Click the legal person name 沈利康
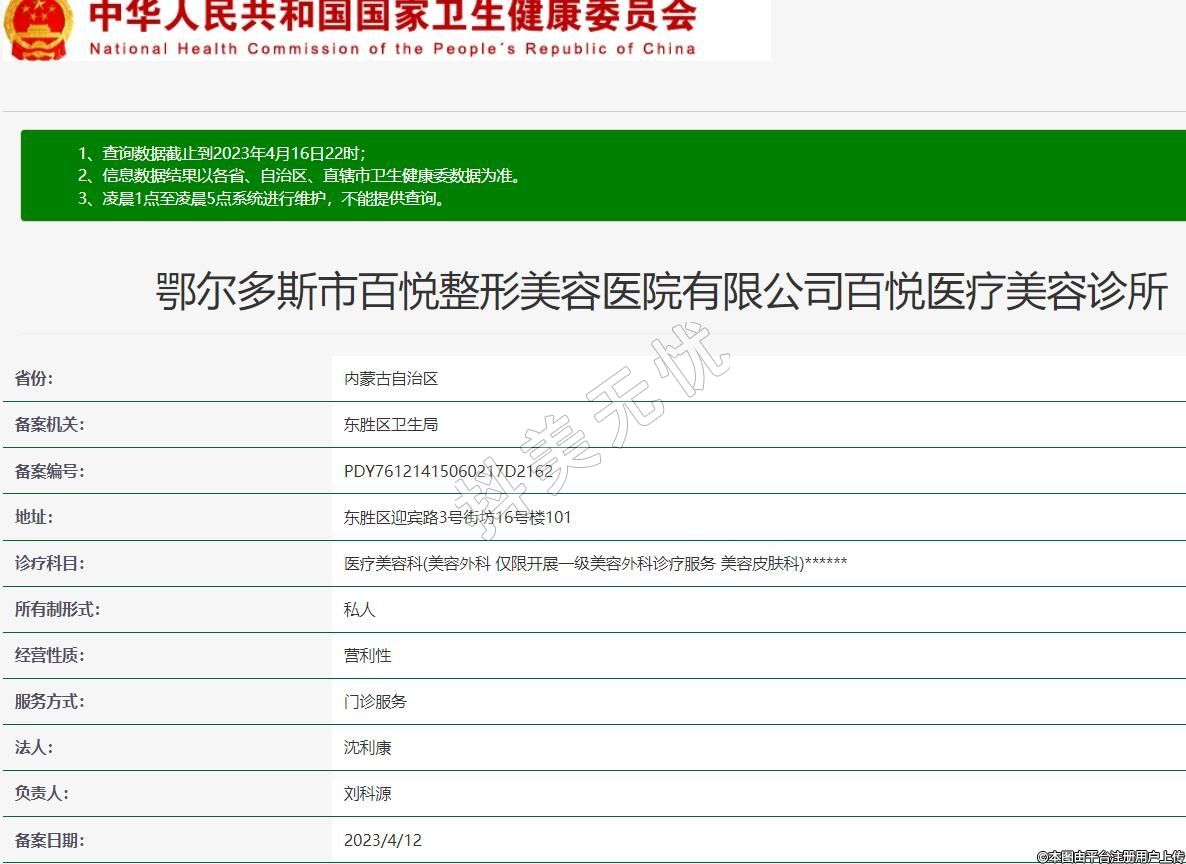This screenshot has width=1186, height=864. tap(367, 747)
